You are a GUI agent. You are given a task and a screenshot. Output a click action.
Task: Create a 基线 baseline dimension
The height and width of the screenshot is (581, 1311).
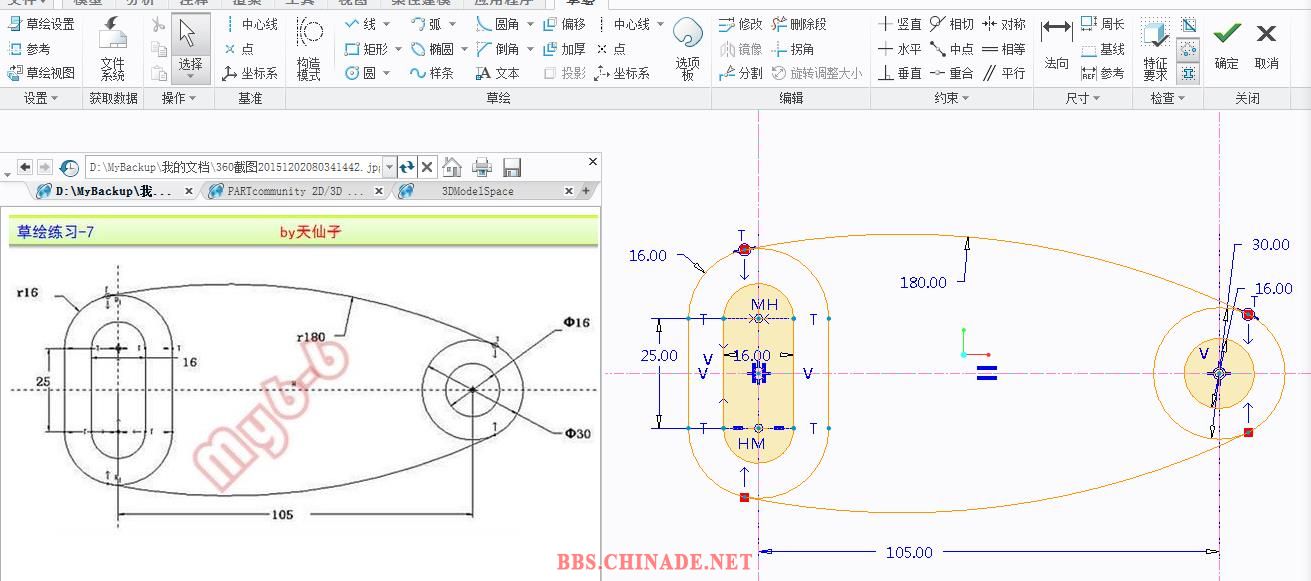(1103, 48)
